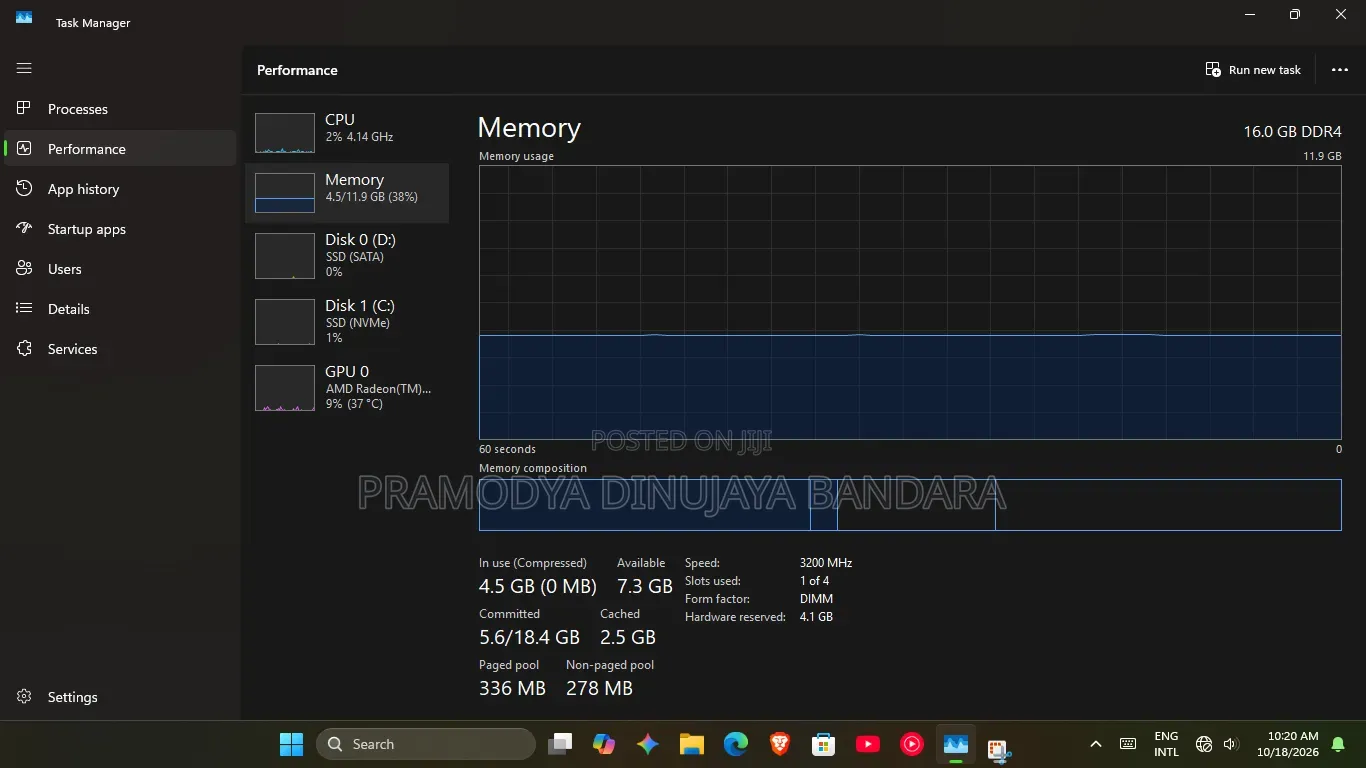The width and height of the screenshot is (1366, 768).
Task: Click the Memory composition bar
Action: 910,505
